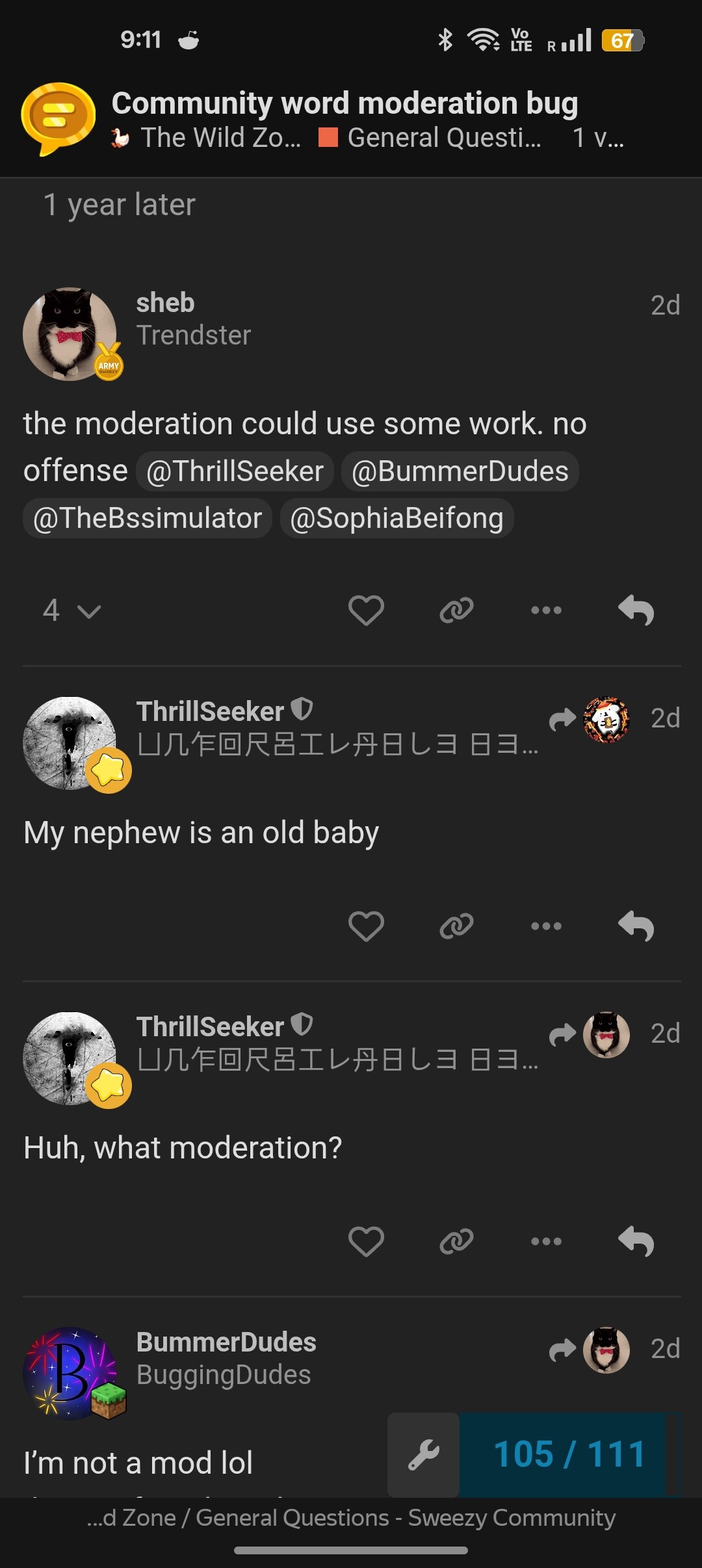This screenshot has width=702, height=1568.
Task: Copy link to sheb's post
Action: coord(456,610)
